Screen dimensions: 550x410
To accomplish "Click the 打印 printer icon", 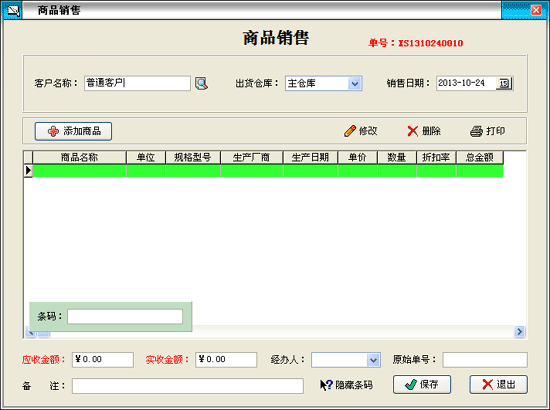I will 476,131.
